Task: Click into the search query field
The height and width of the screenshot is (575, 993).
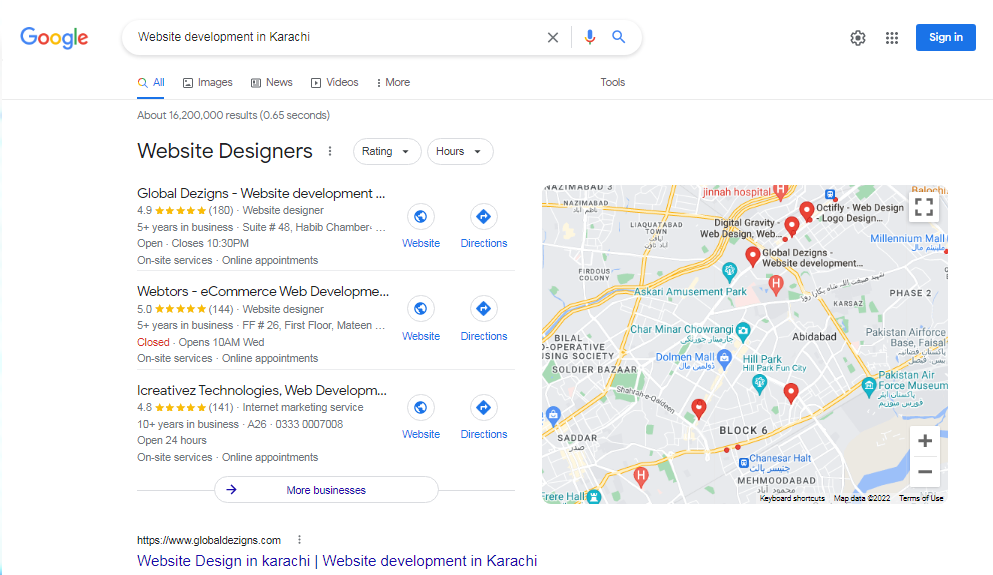Action: point(330,37)
